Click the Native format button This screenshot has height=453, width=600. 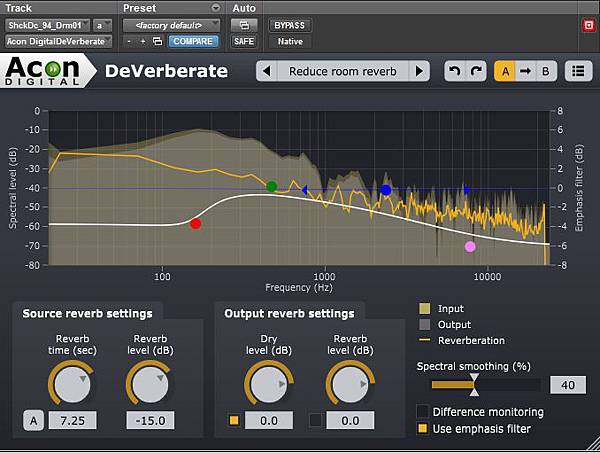[290, 41]
